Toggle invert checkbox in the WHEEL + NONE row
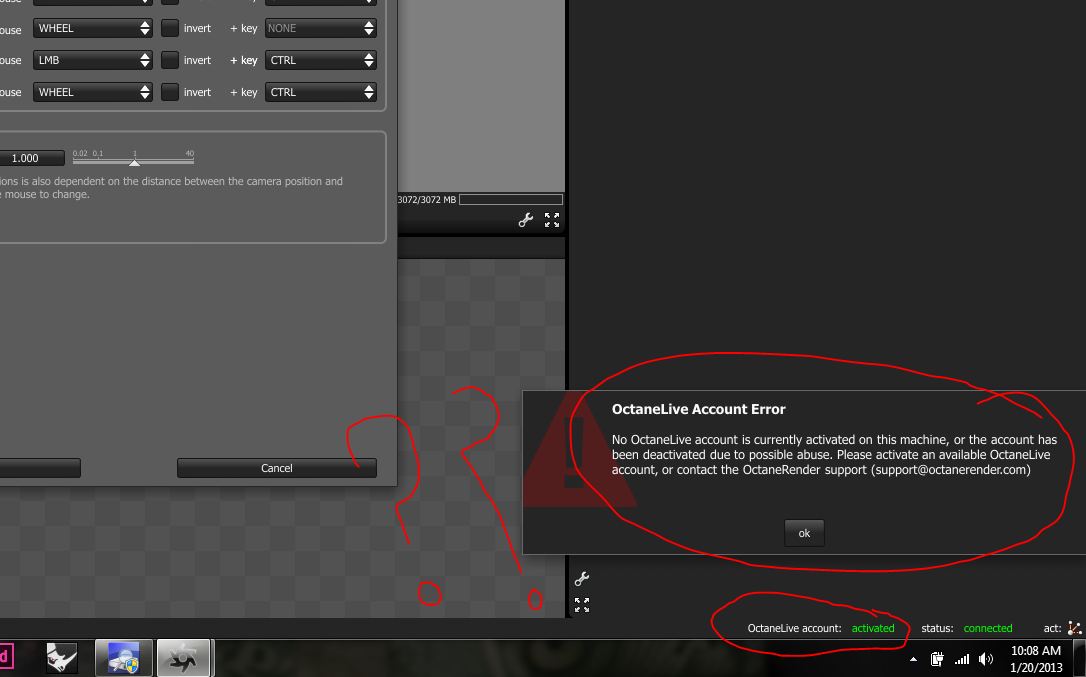Screen dimensions: 1086x677 [170, 28]
